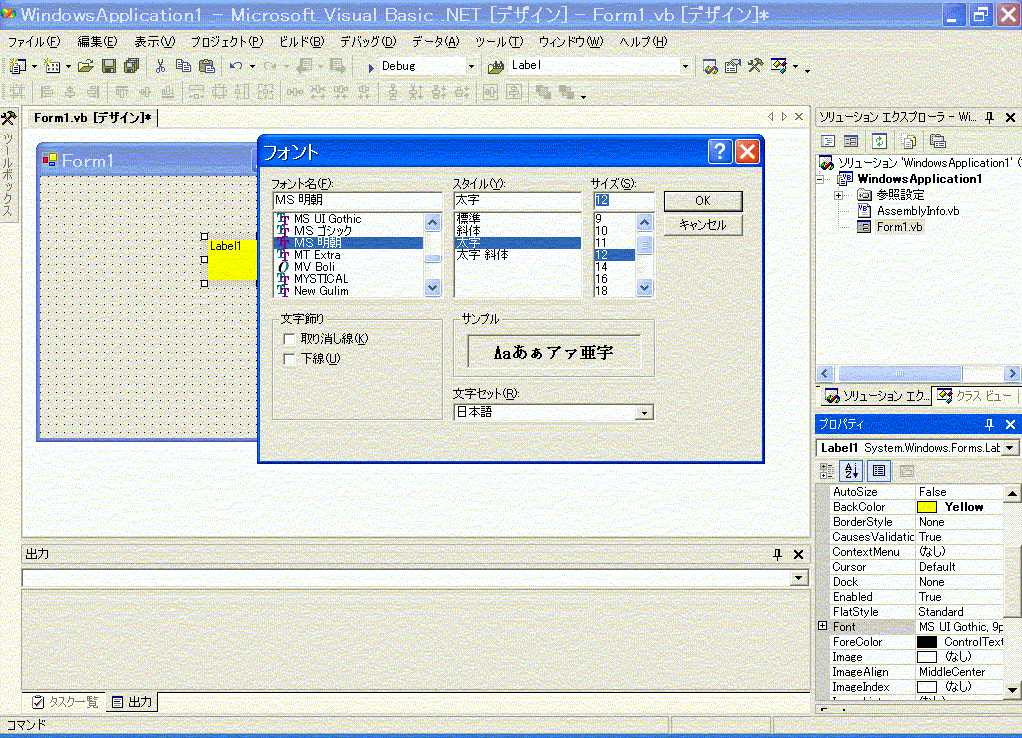Click the Properties Alphabetic sort icon
Image resolution: width=1022 pixels, height=738 pixels.
(x=851, y=471)
